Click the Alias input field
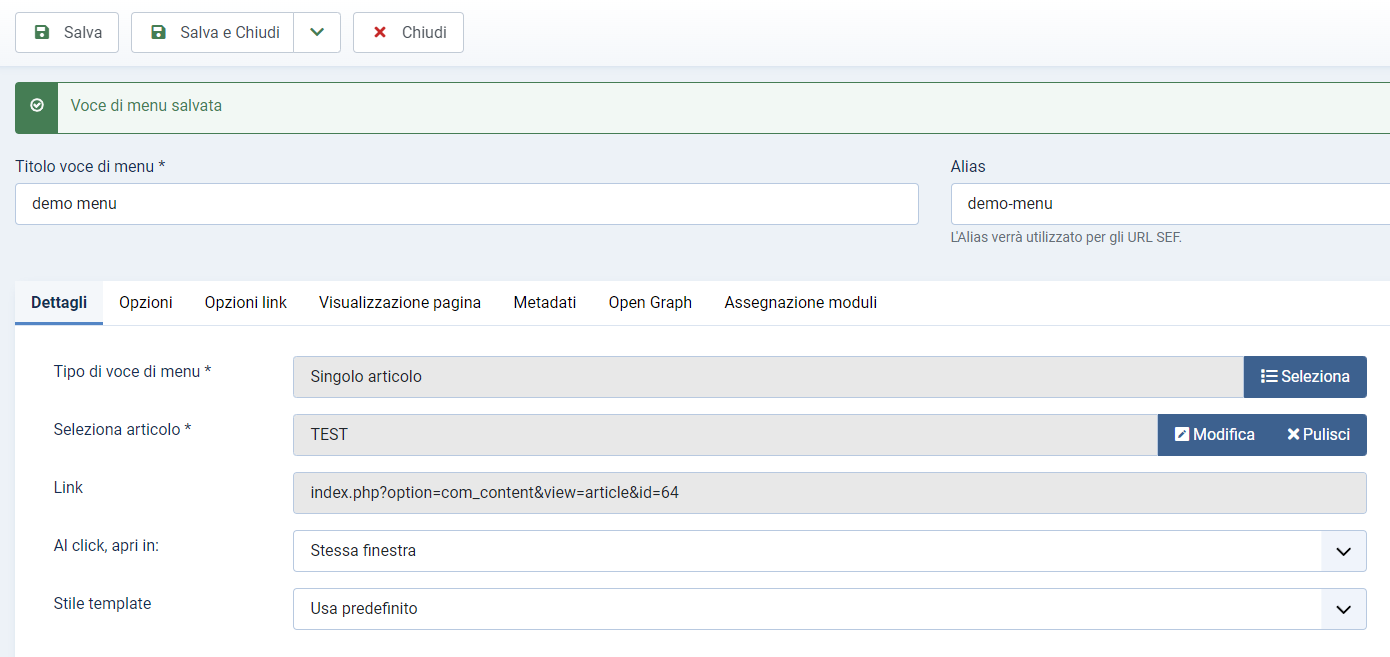This screenshot has width=1390, height=657. pyautogui.click(x=1168, y=204)
